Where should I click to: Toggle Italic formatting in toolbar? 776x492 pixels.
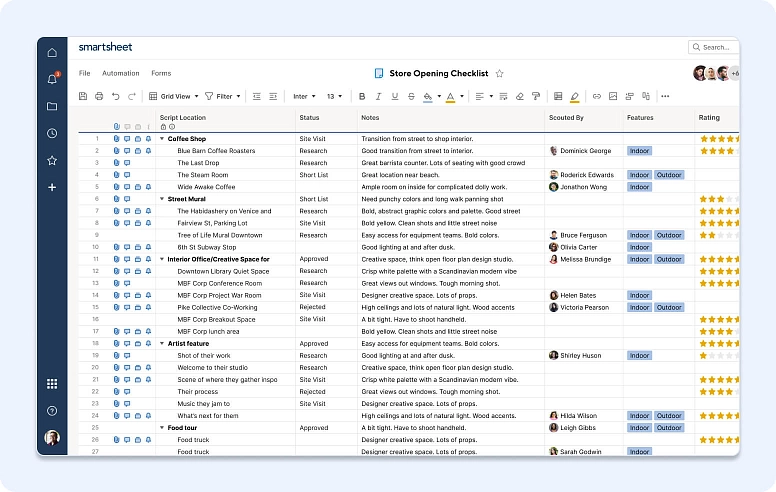(x=378, y=96)
